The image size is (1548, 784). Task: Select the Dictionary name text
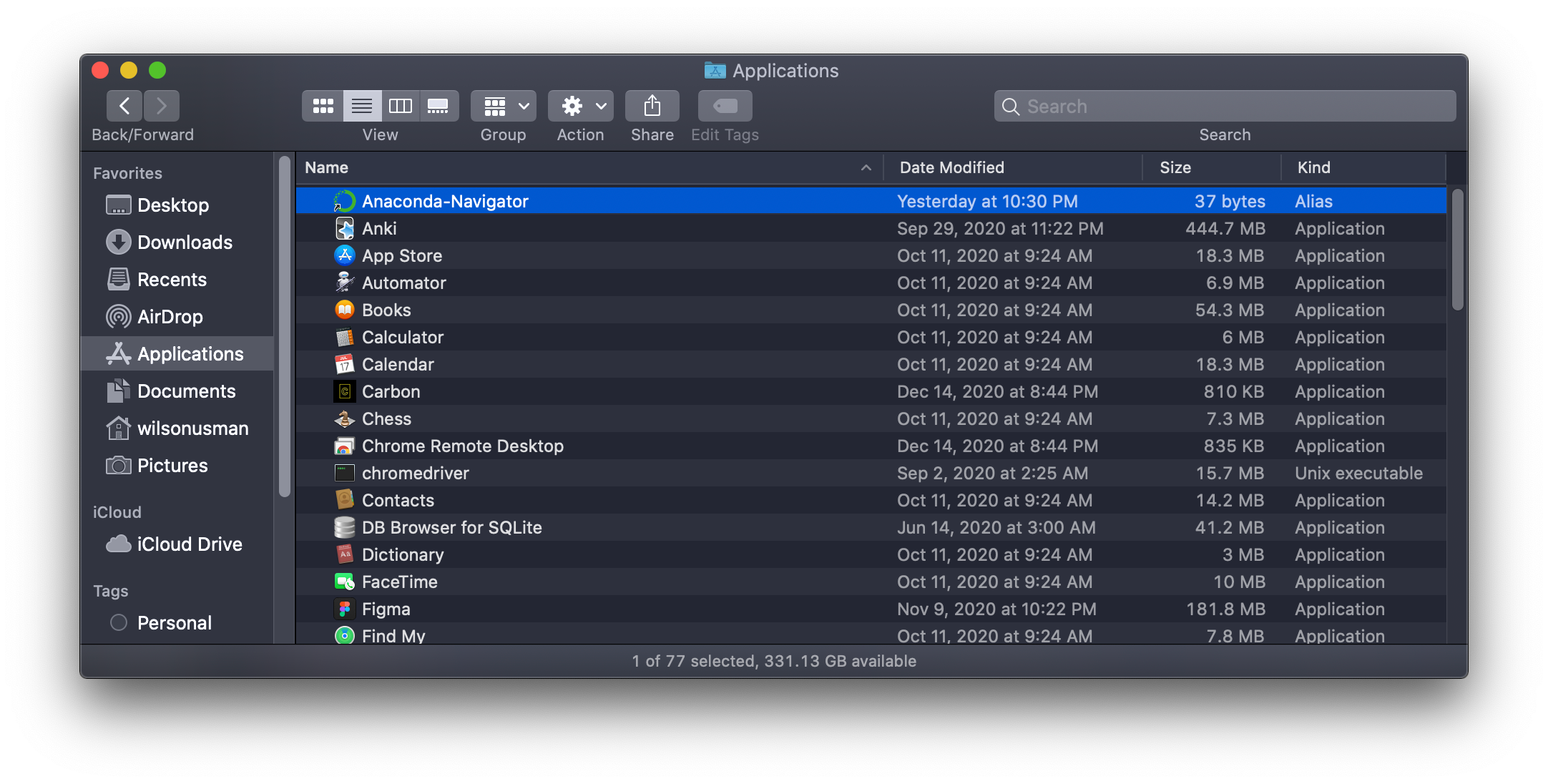pos(403,555)
